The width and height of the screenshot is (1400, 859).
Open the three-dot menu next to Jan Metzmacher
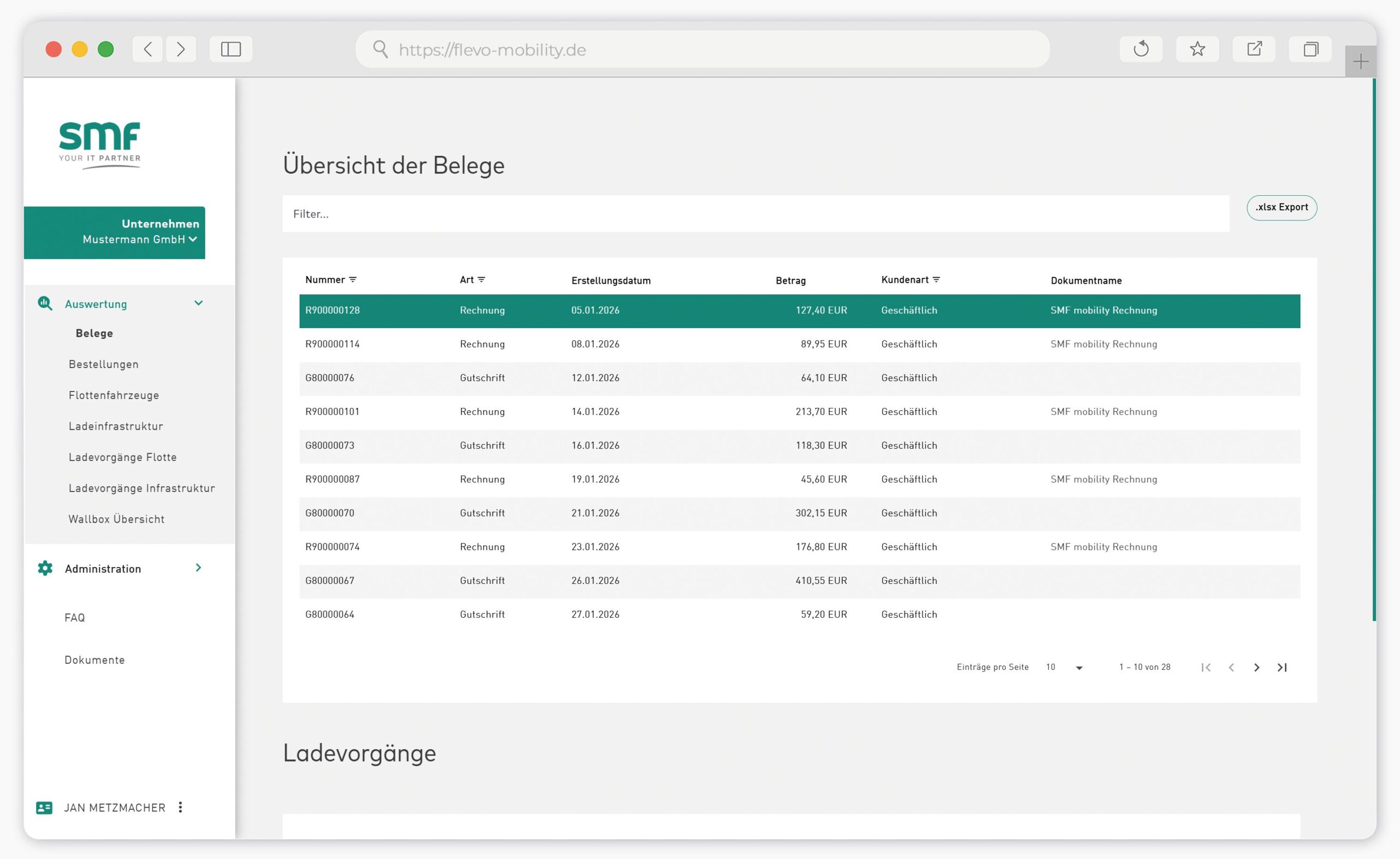click(180, 807)
